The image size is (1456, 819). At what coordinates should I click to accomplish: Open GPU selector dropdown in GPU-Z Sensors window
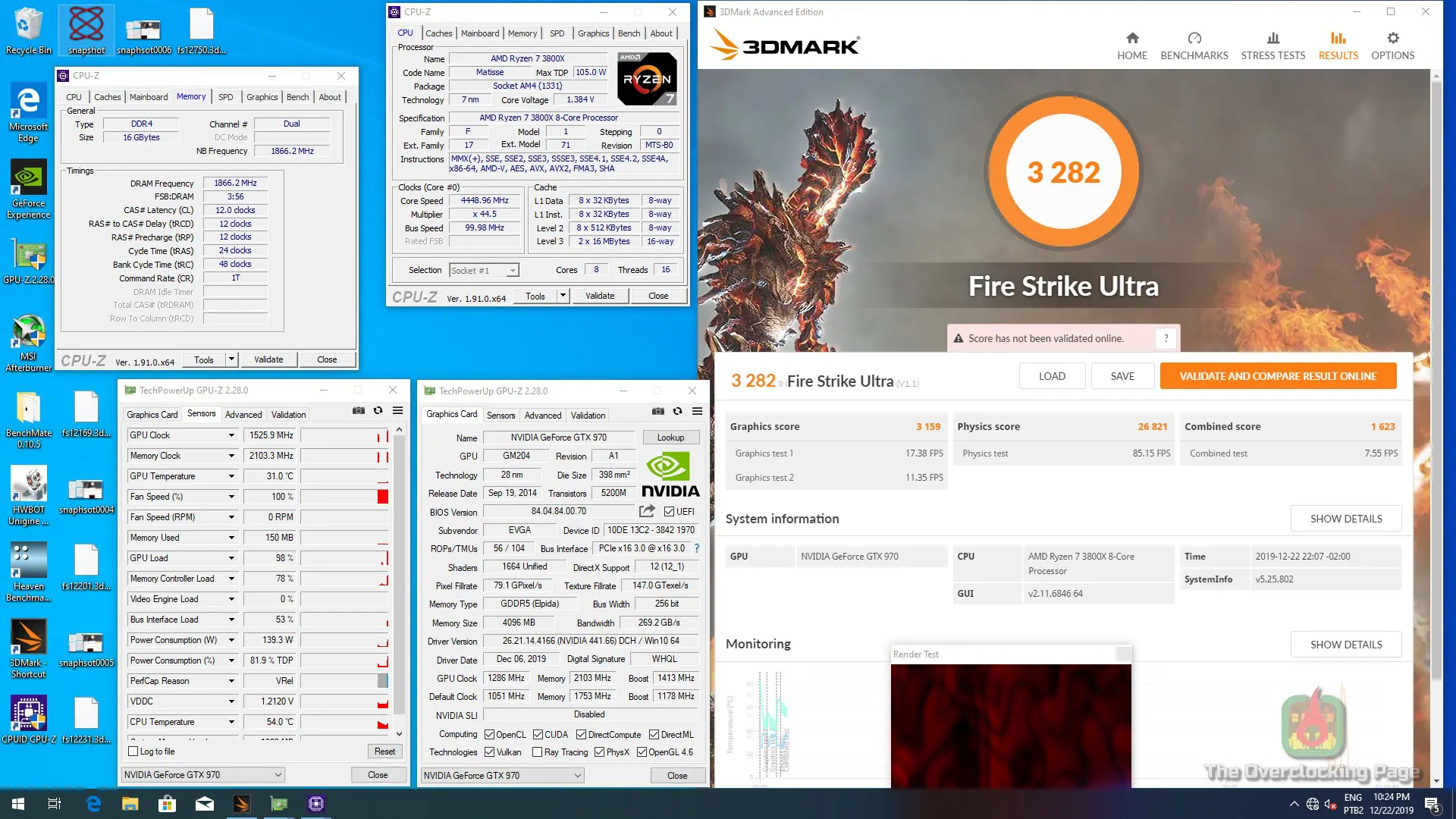click(203, 775)
